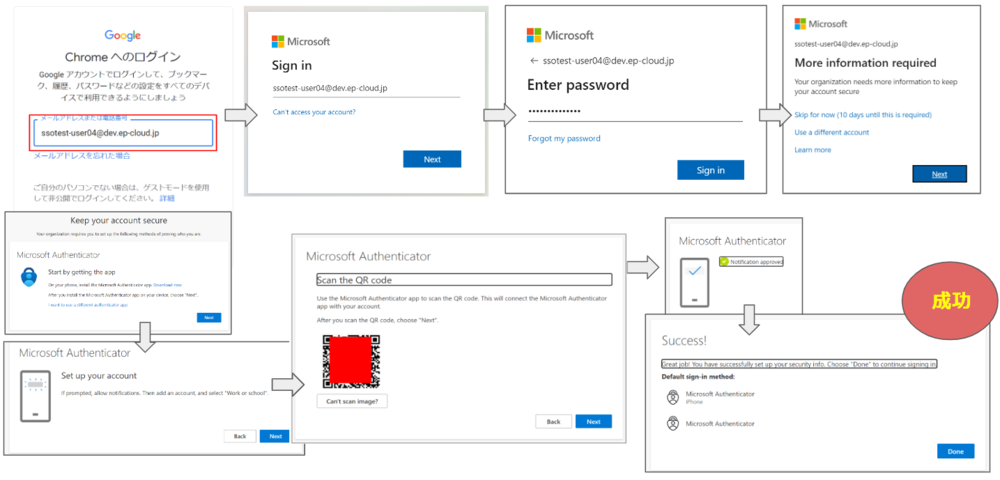Screen dimensions: 1000x480
Task: Click the Learn more link
Action: coord(812,150)
